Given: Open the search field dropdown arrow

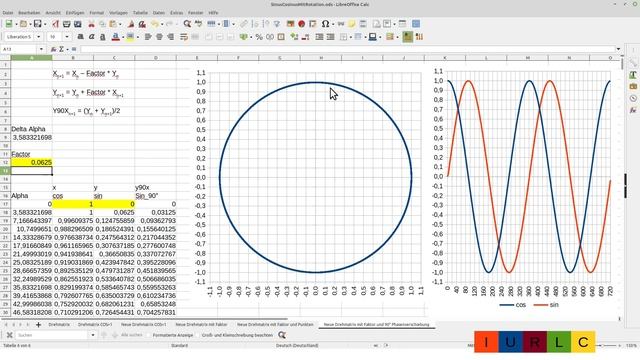Looking at the screenshot, I should click(93, 335).
